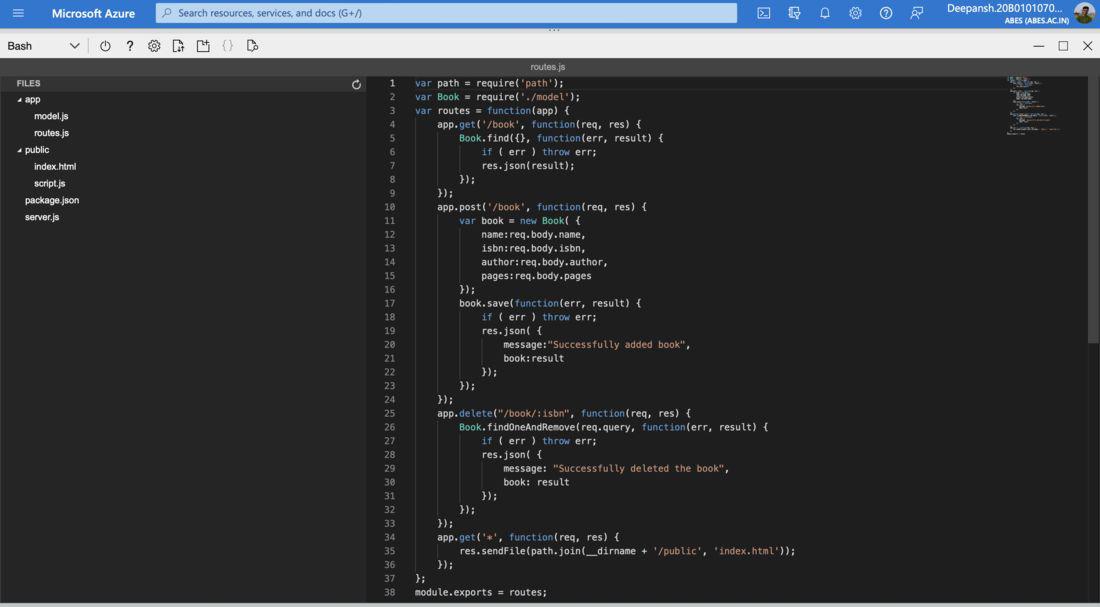Click the user avatar picture
The image size is (1100, 607).
(1084, 13)
